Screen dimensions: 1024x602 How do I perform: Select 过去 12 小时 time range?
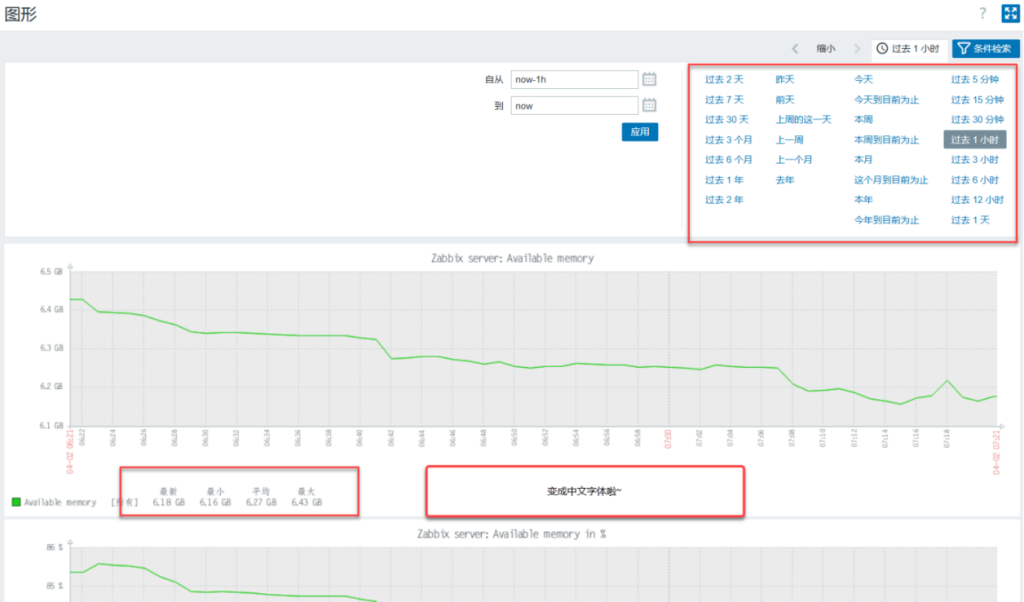point(976,199)
